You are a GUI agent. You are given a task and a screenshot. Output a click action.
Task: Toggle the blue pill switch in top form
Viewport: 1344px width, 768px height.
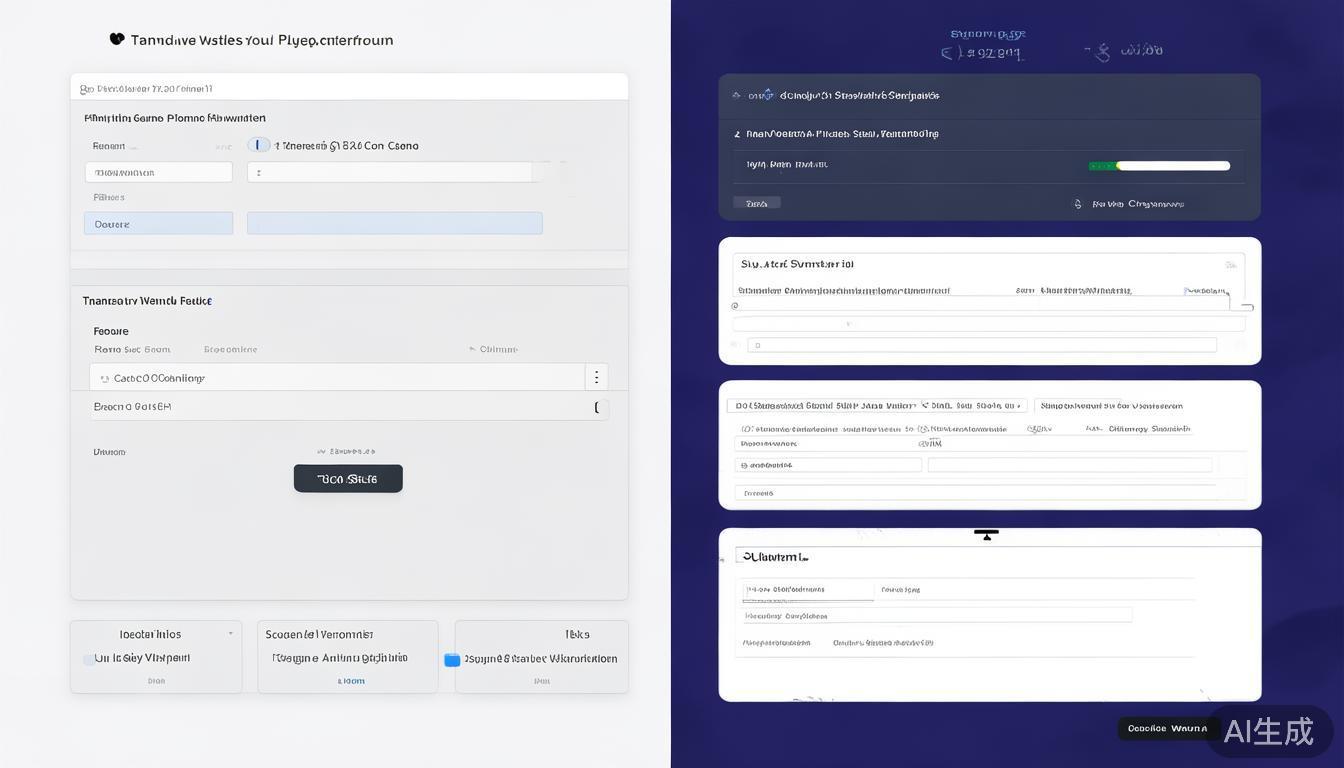pos(259,145)
